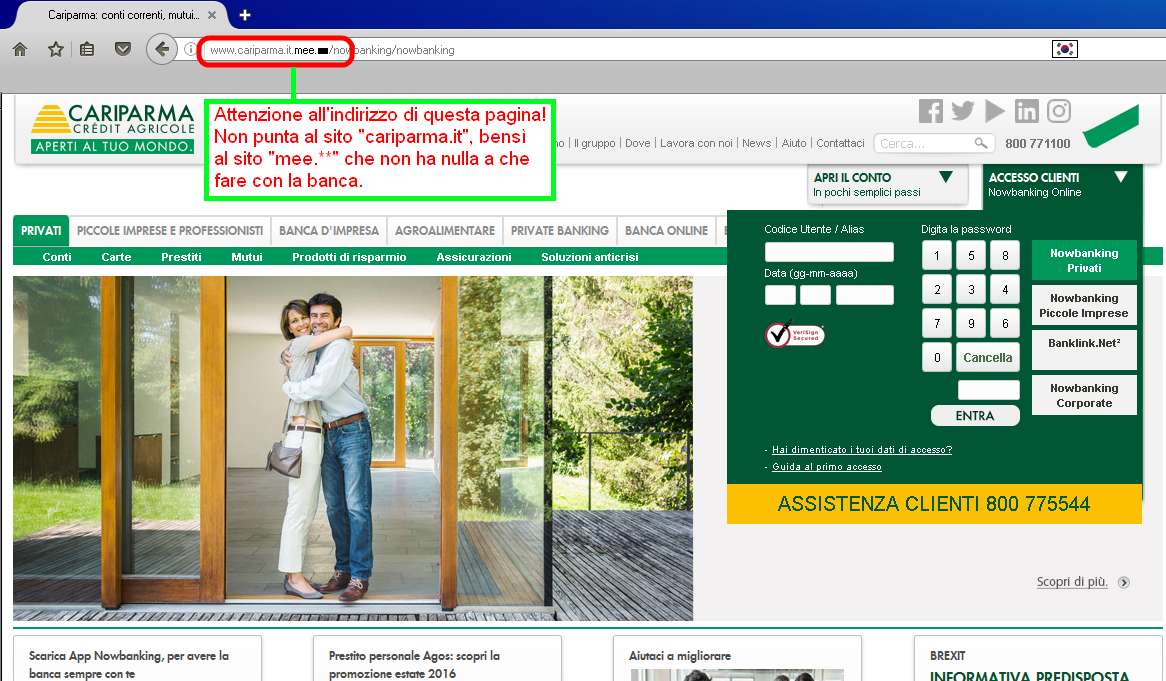Open the Contattaci link

840,143
